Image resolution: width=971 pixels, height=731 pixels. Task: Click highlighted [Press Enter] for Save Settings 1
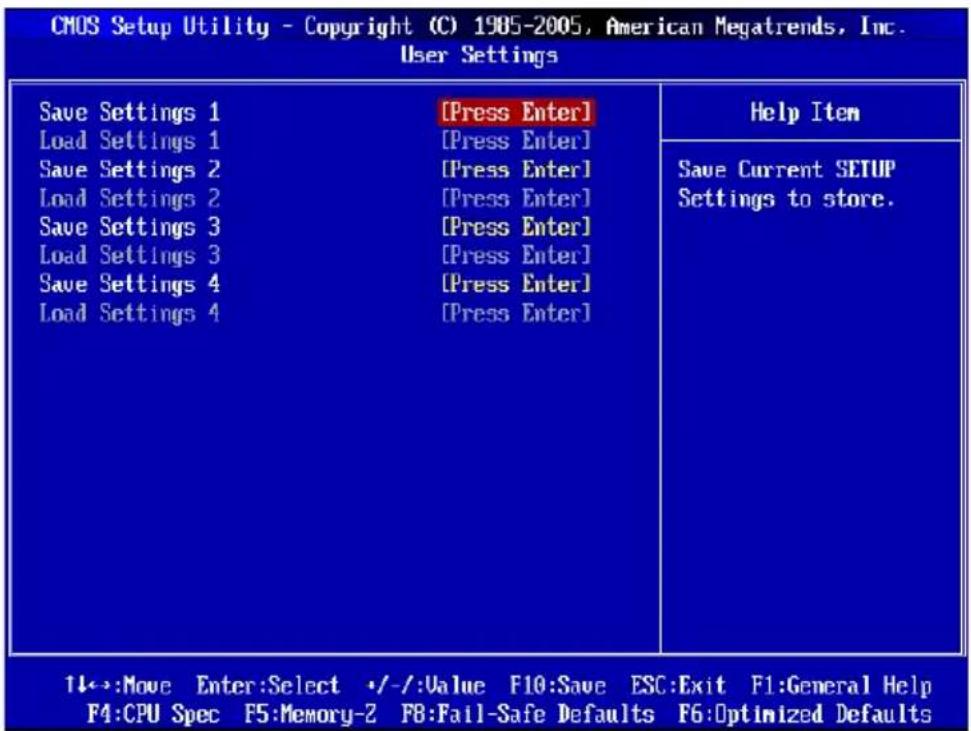tap(516, 113)
